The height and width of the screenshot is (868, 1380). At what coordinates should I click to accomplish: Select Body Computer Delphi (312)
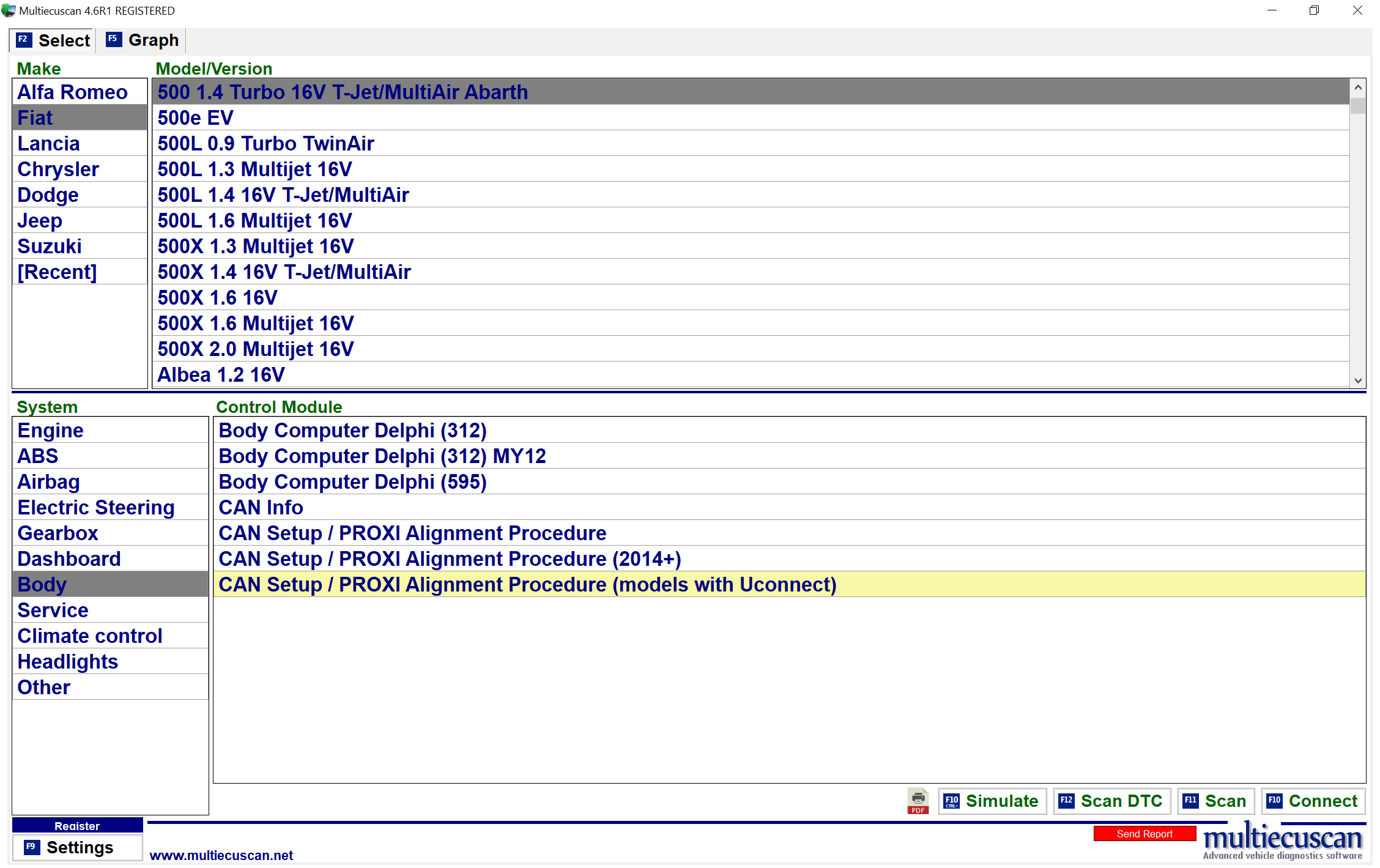[789, 430]
